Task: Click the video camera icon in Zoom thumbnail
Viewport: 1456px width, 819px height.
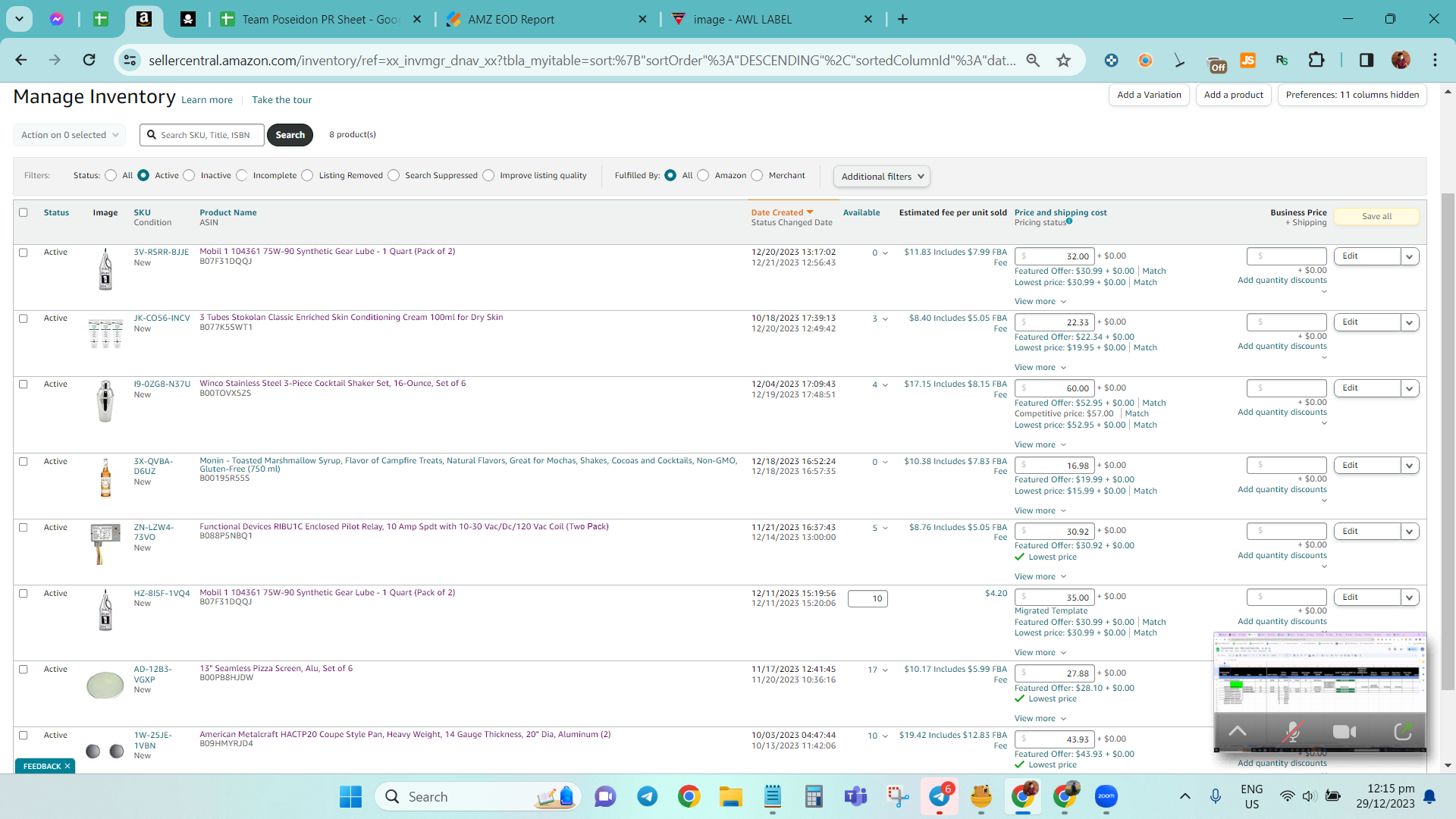Action: (1345, 732)
